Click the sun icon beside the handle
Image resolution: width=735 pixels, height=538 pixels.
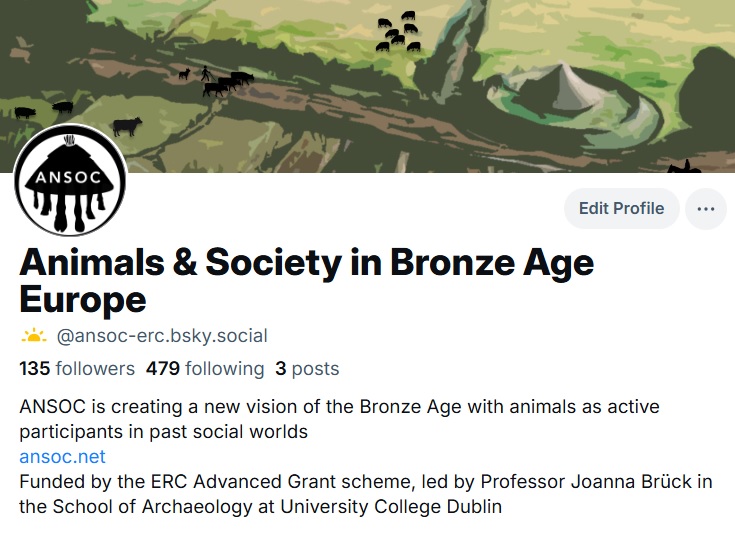[33, 336]
